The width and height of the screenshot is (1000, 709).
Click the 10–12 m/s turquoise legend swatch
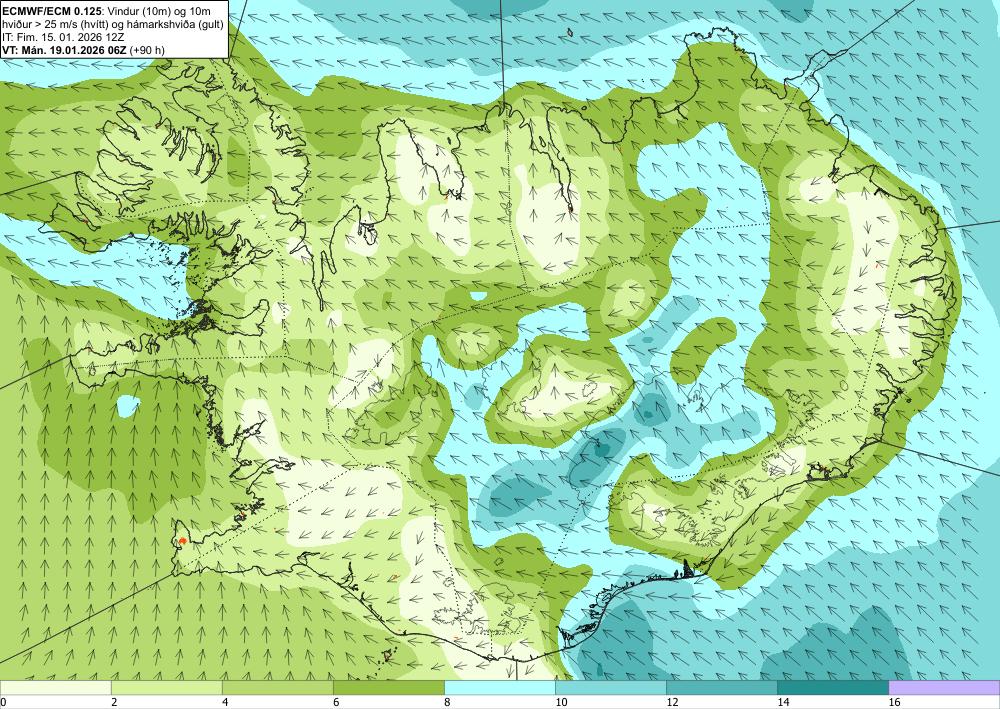click(611, 687)
